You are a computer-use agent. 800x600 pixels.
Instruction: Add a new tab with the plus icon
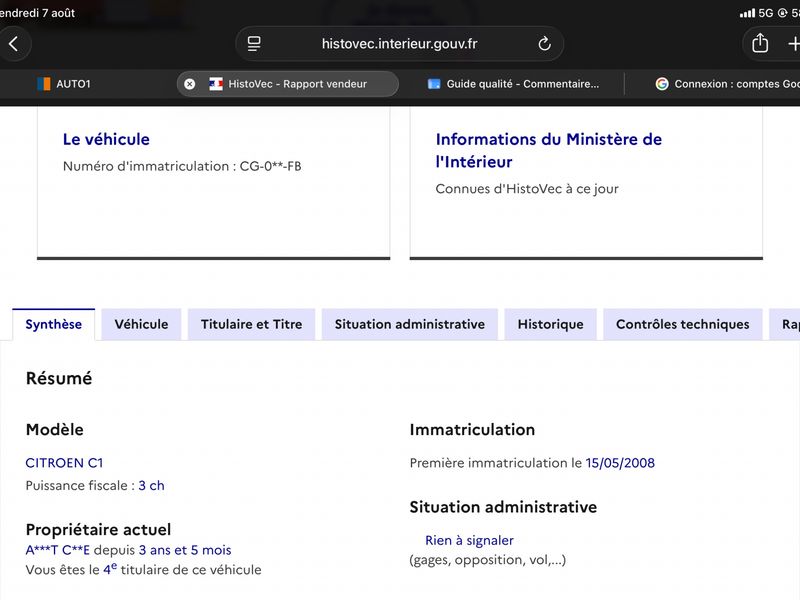click(793, 44)
